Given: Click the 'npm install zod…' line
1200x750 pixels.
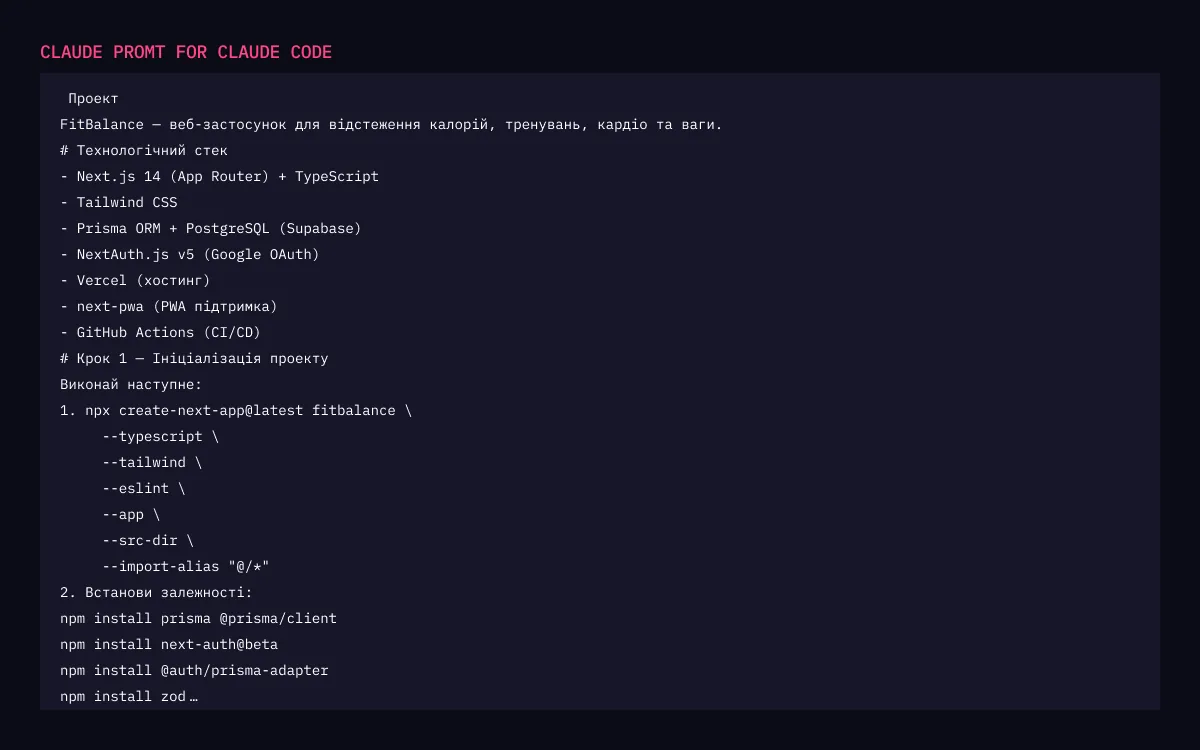Looking at the screenshot, I should (129, 696).
